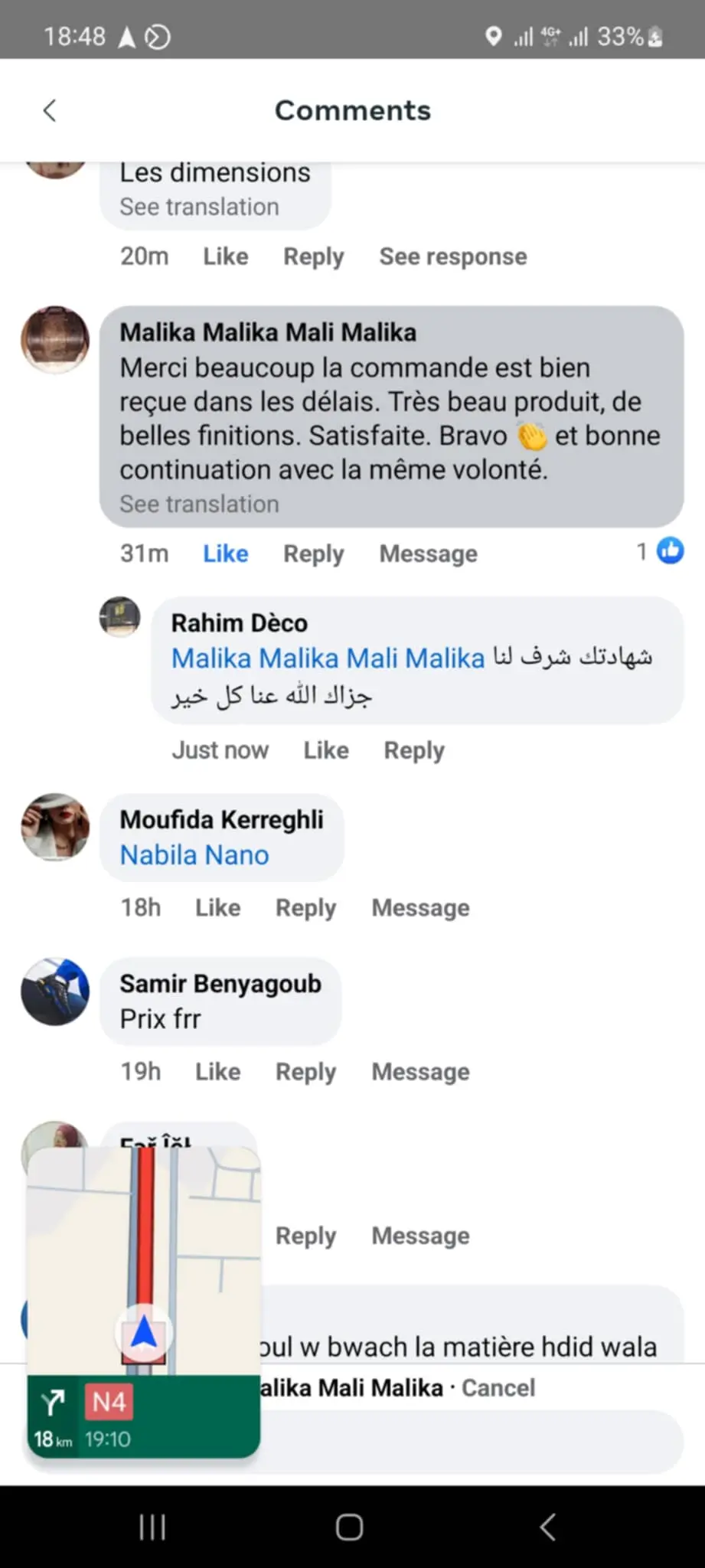Screen dimensions: 705x1568
Task: Open Rahim Dèco's profile avatar
Action: [120, 617]
